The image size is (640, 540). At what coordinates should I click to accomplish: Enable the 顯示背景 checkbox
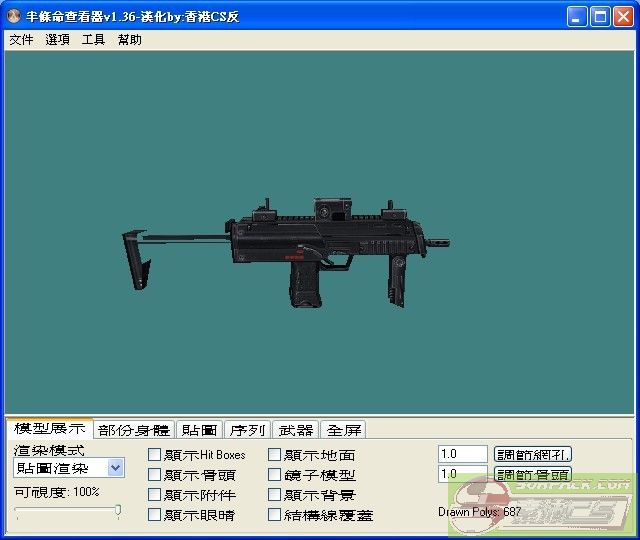pyautogui.click(x=274, y=495)
